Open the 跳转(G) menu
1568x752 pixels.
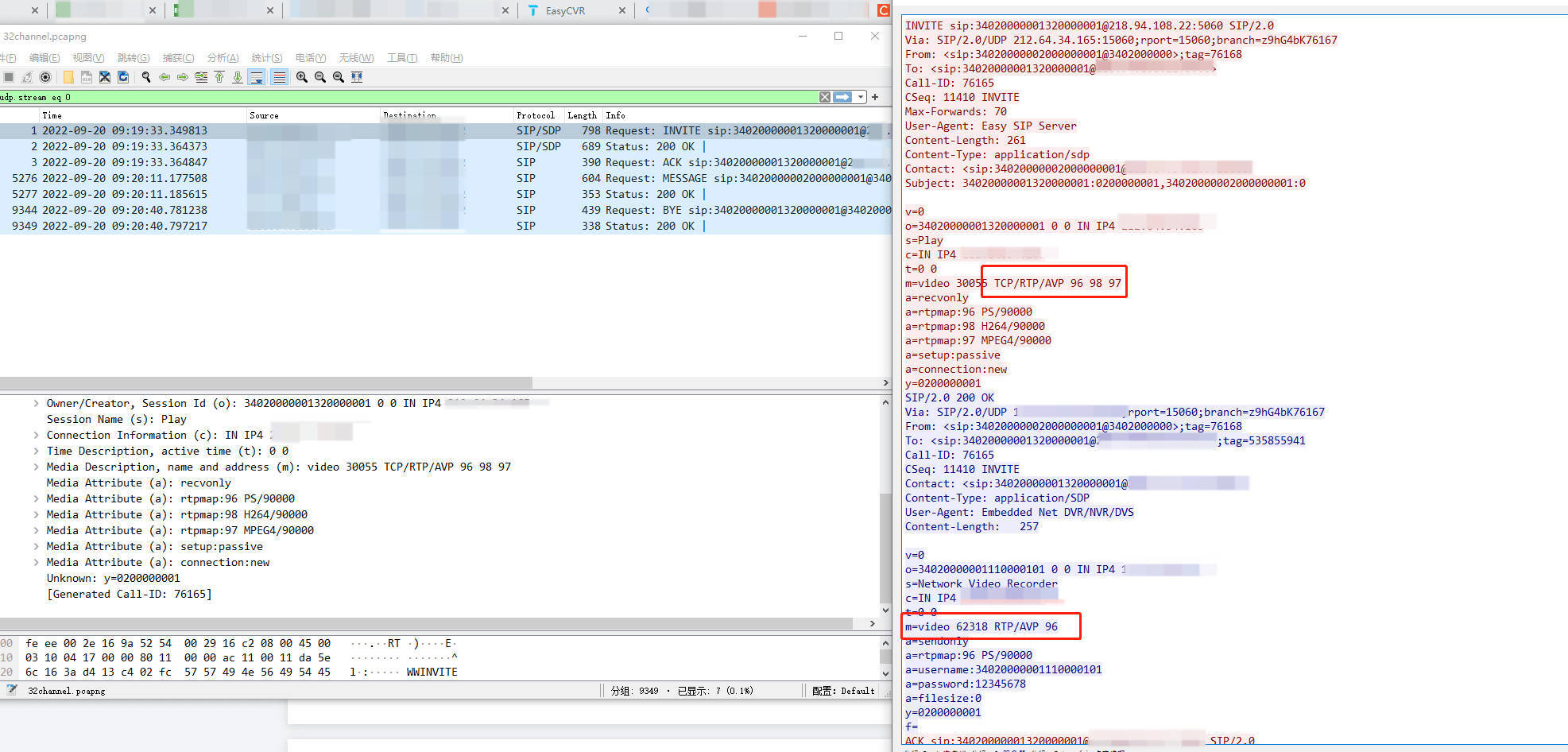(x=134, y=58)
